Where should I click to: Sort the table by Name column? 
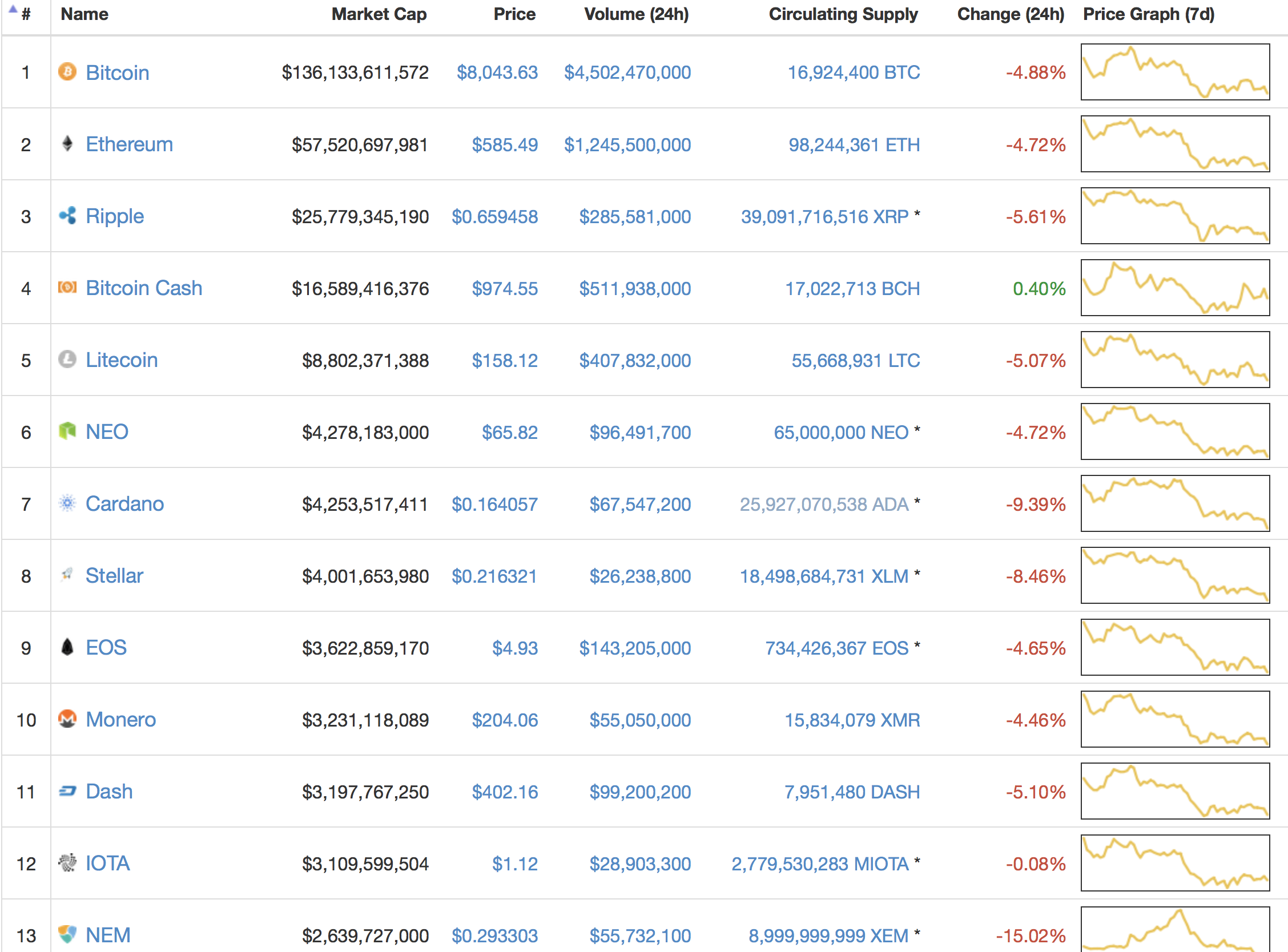(84, 14)
